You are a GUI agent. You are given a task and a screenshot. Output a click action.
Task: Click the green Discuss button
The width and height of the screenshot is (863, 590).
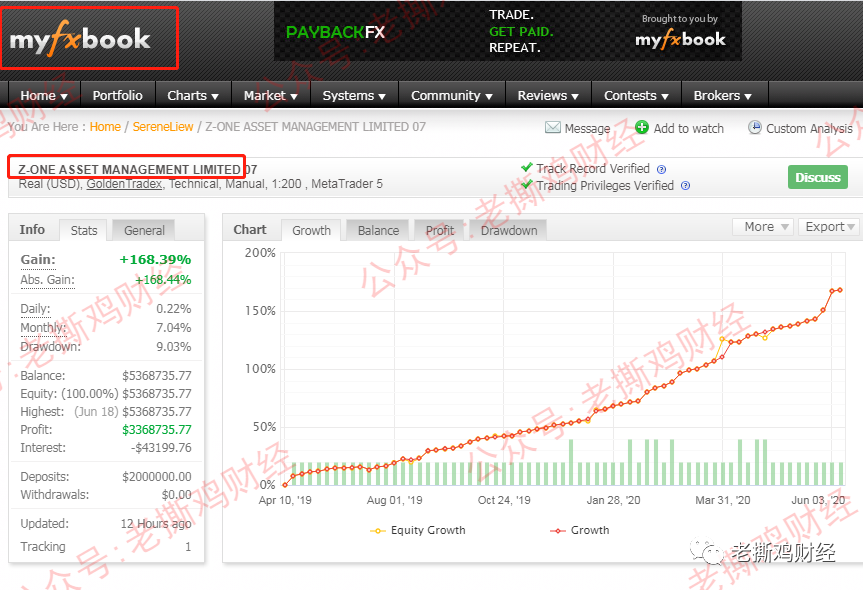pos(818,177)
